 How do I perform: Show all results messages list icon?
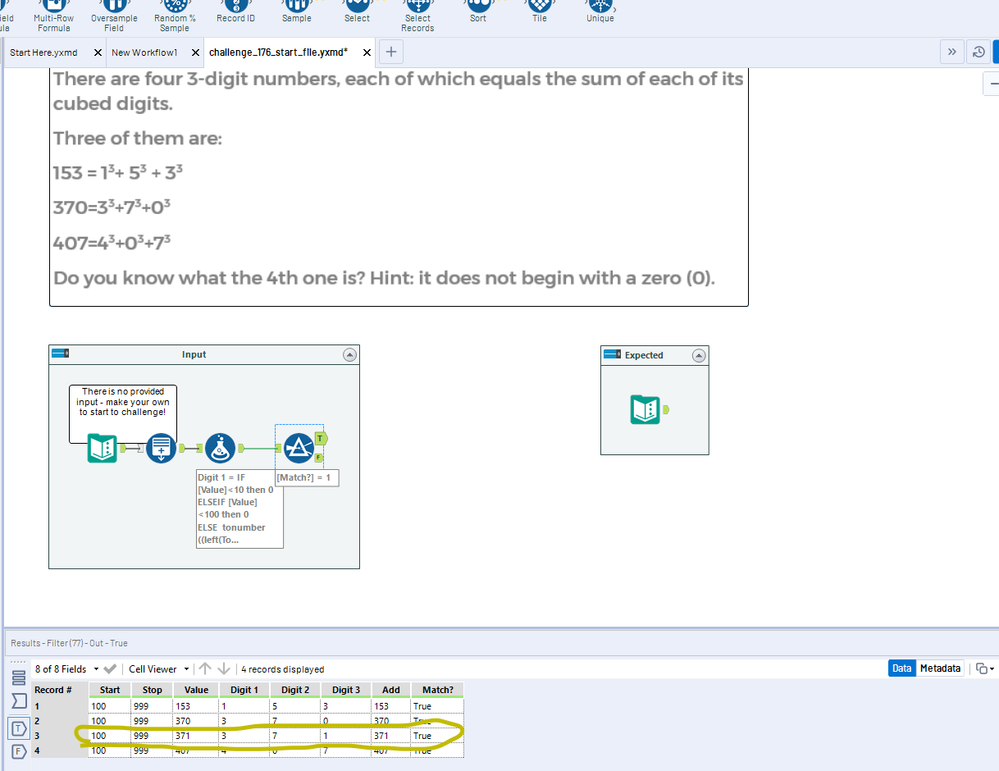(x=18, y=677)
